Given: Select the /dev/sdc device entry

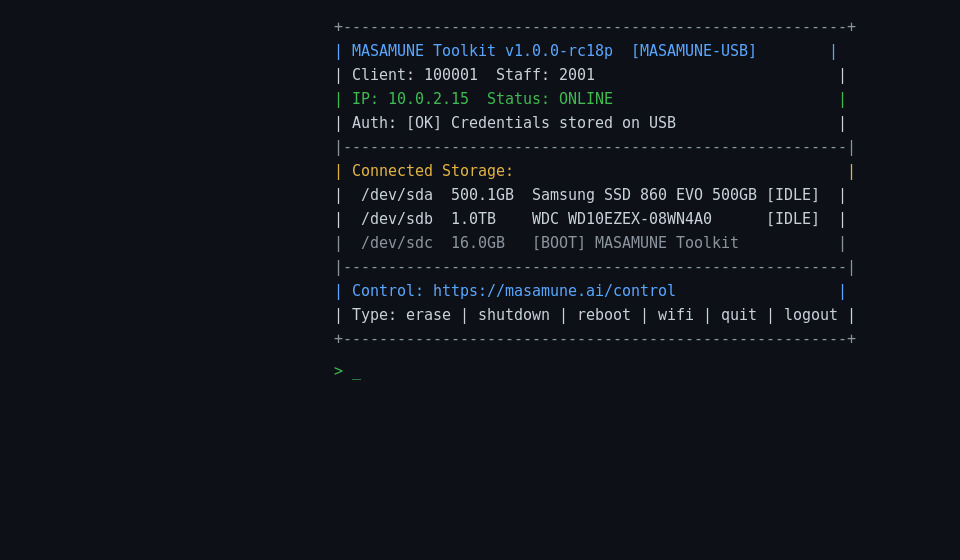Looking at the screenshot, I should (397, 242).
